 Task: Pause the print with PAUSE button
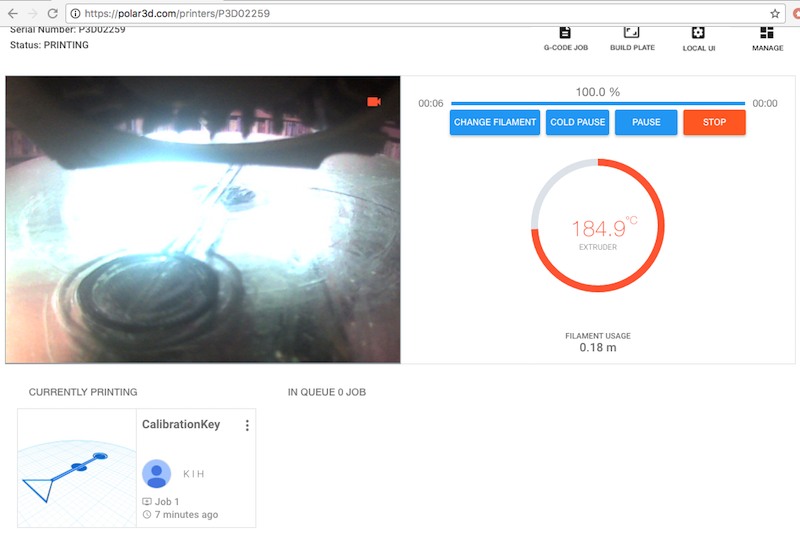646,122
